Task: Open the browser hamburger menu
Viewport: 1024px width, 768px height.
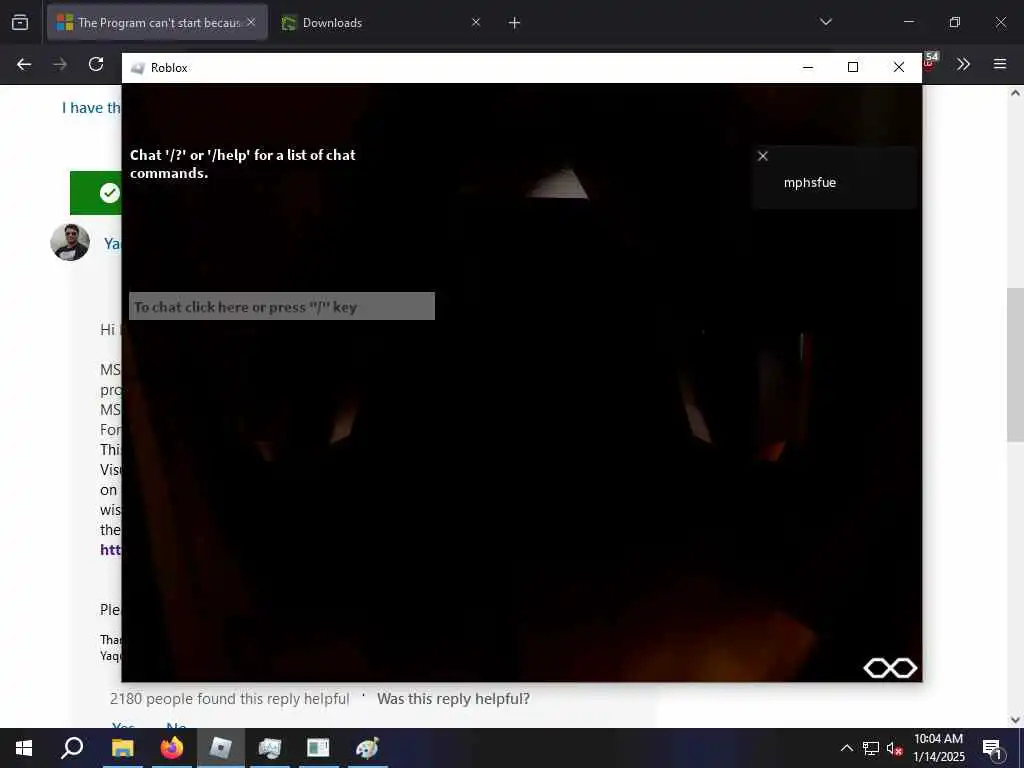Action: pyautogui.click(x=1000, y=64)
